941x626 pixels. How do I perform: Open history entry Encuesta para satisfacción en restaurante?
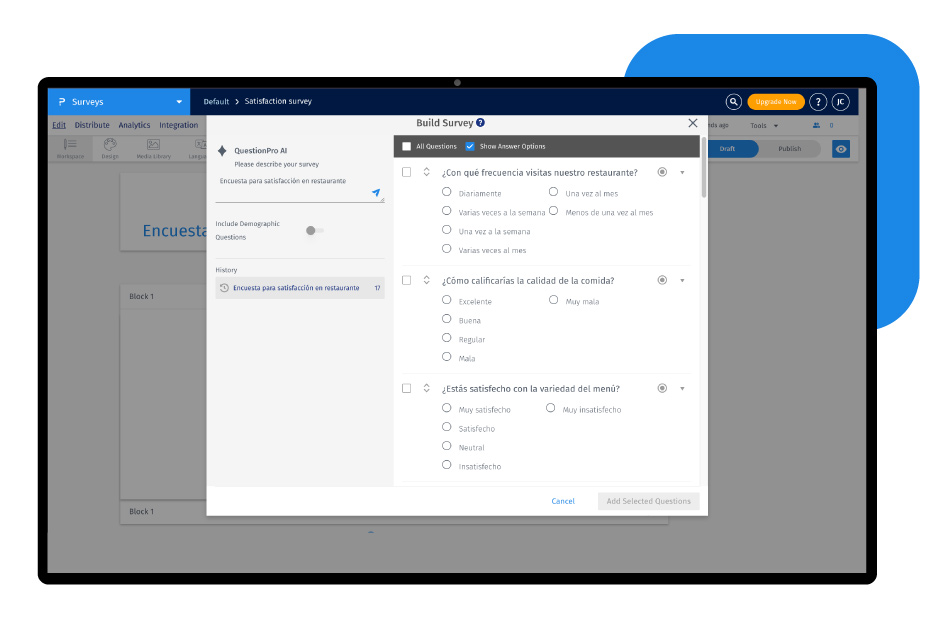(x=299, y=288)
